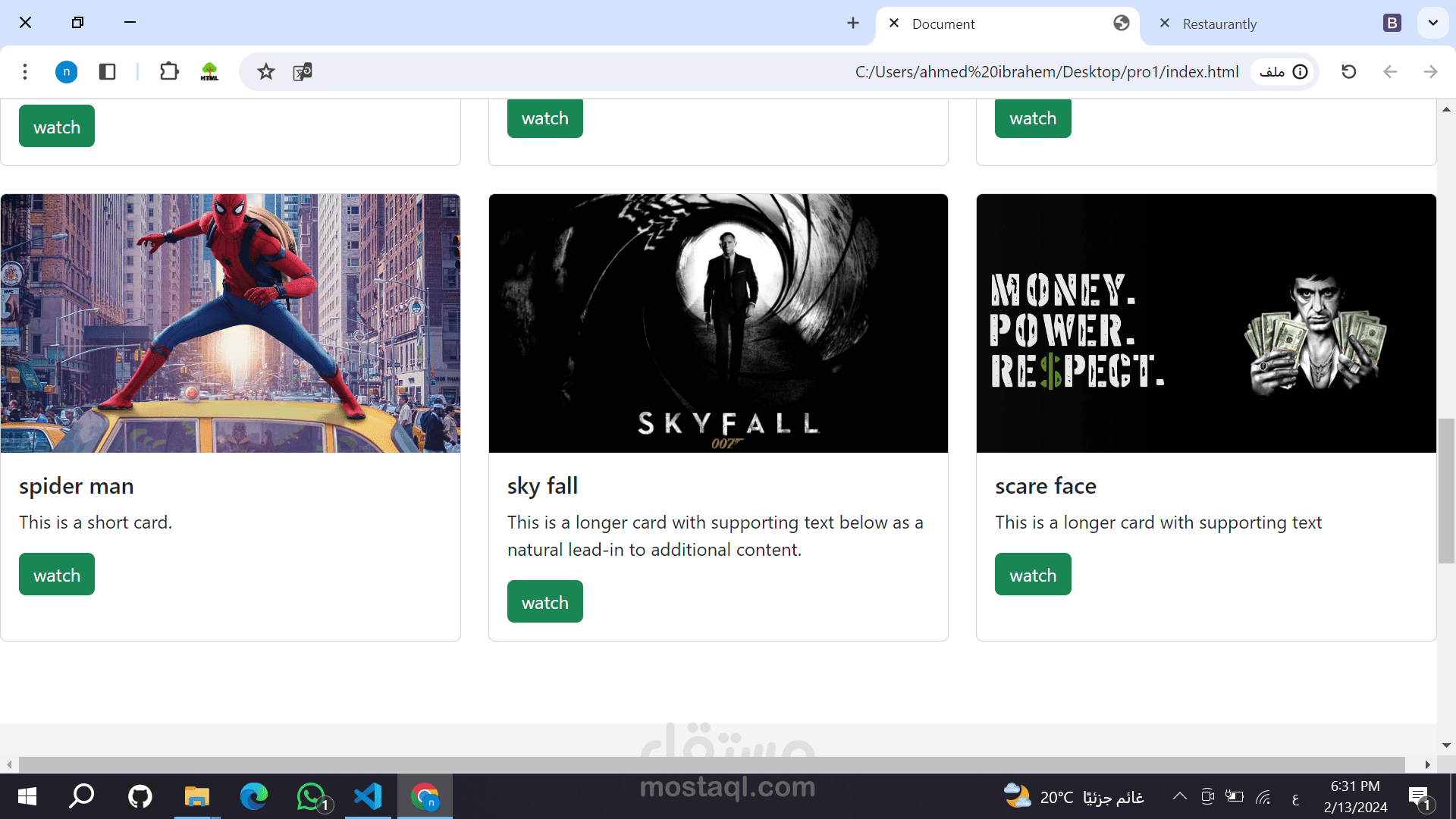Open the Skyfall poster image

(718, 323)
